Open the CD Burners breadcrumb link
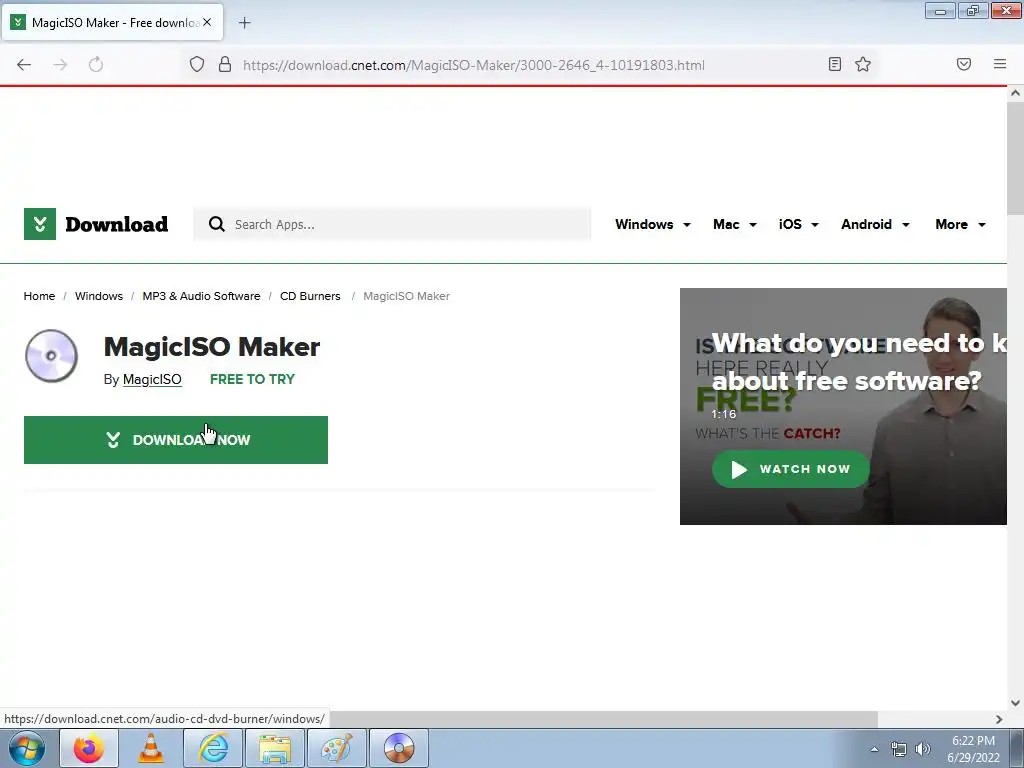Viewport: 1024px width, 768px height. 310,296
